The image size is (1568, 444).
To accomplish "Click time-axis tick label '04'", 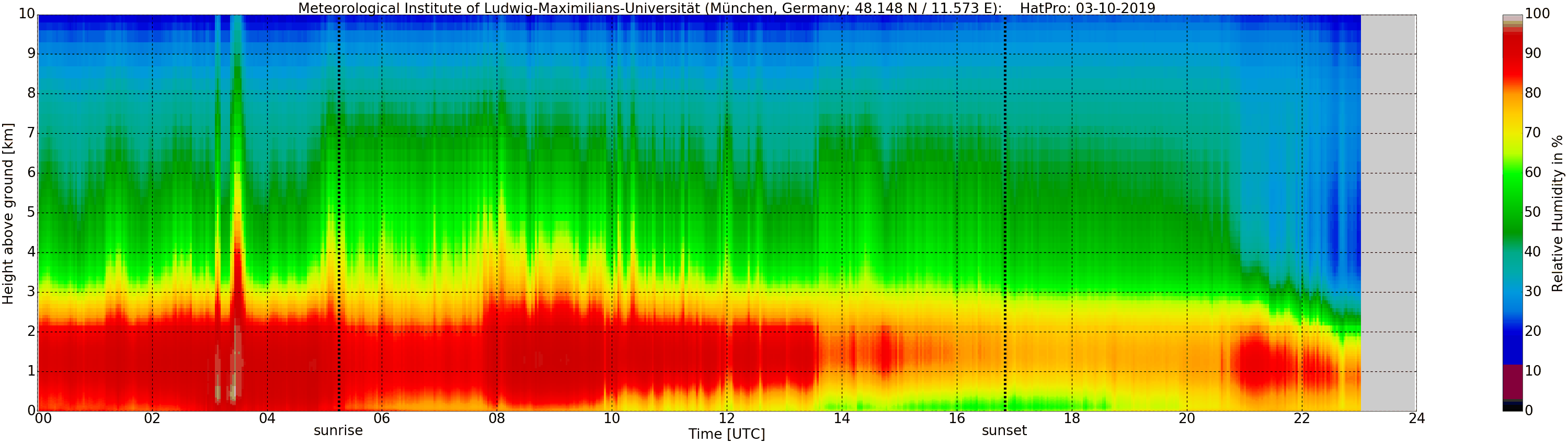I will pyautogui.click(x=267, y=418).
